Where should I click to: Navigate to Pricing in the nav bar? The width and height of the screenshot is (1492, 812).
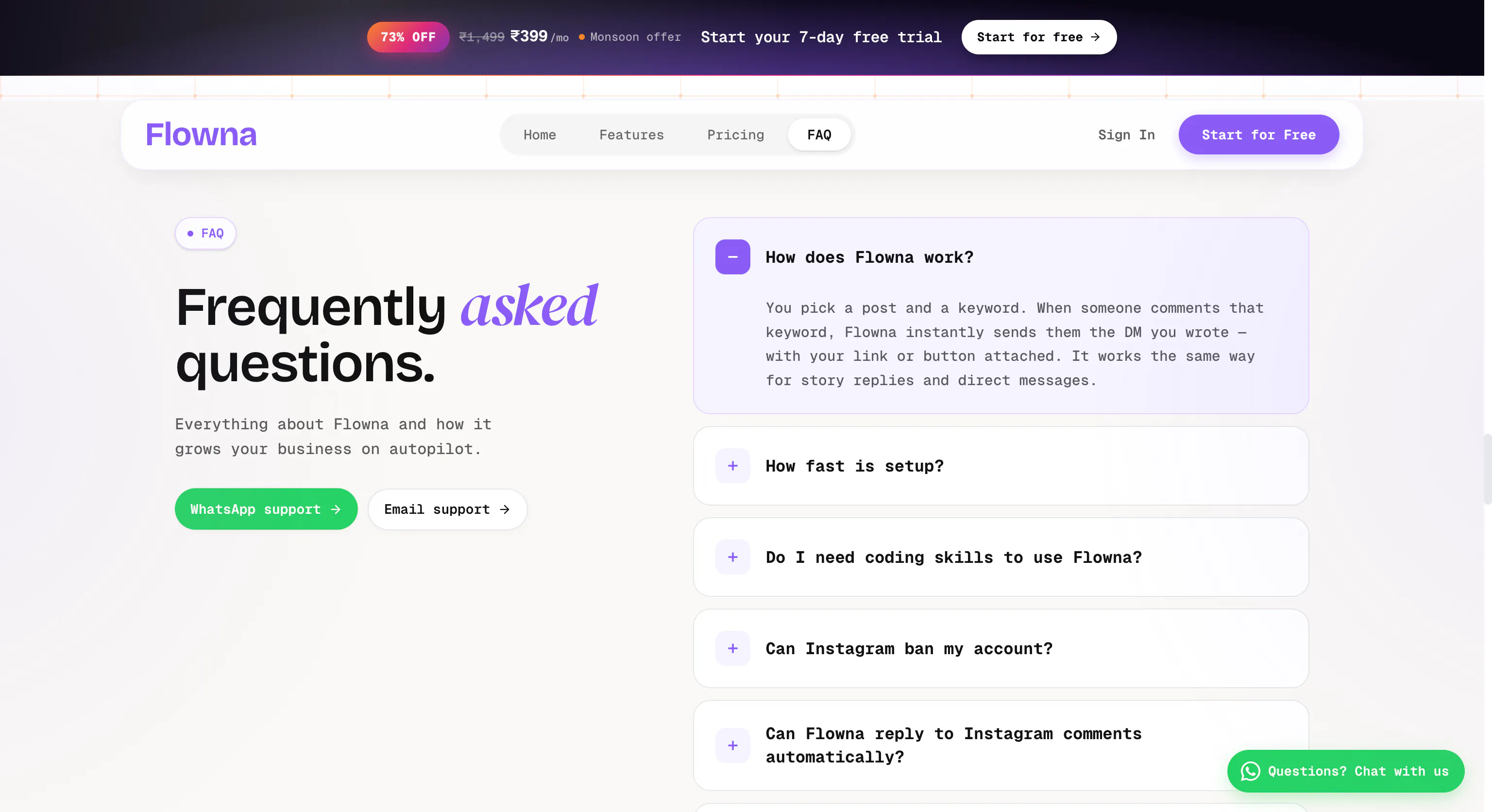[x=736, y=135]
